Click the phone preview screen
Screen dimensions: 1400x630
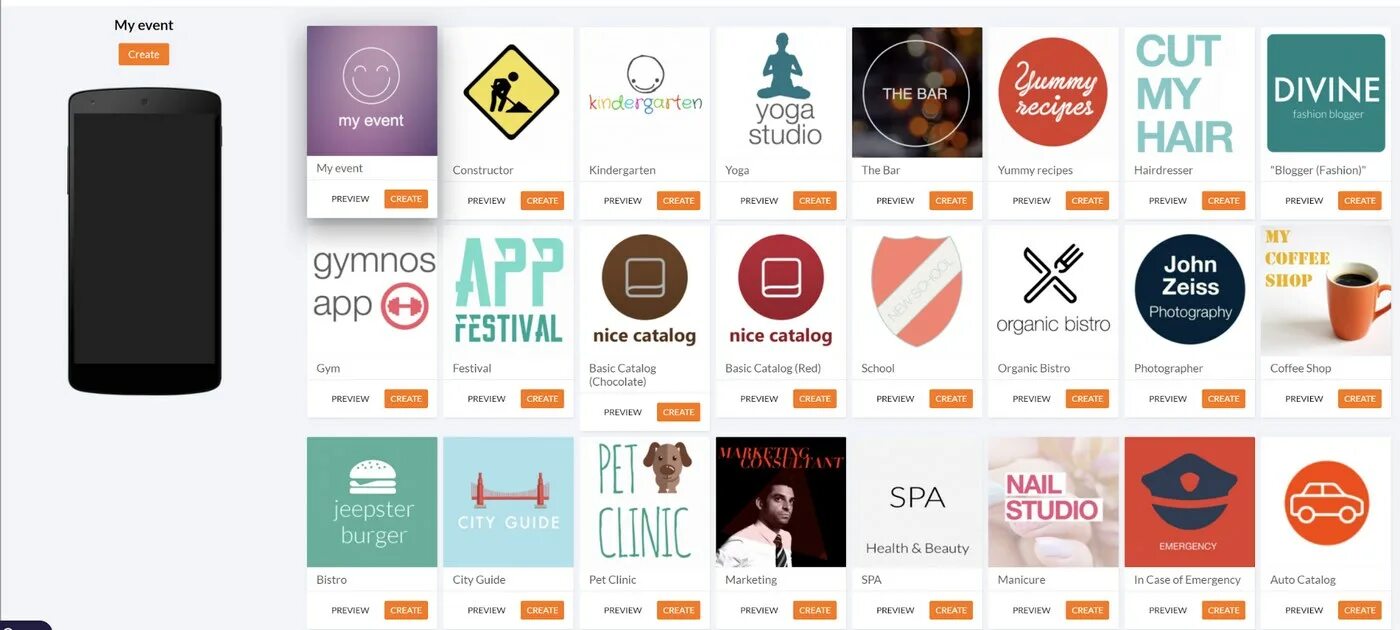[144, 238]
